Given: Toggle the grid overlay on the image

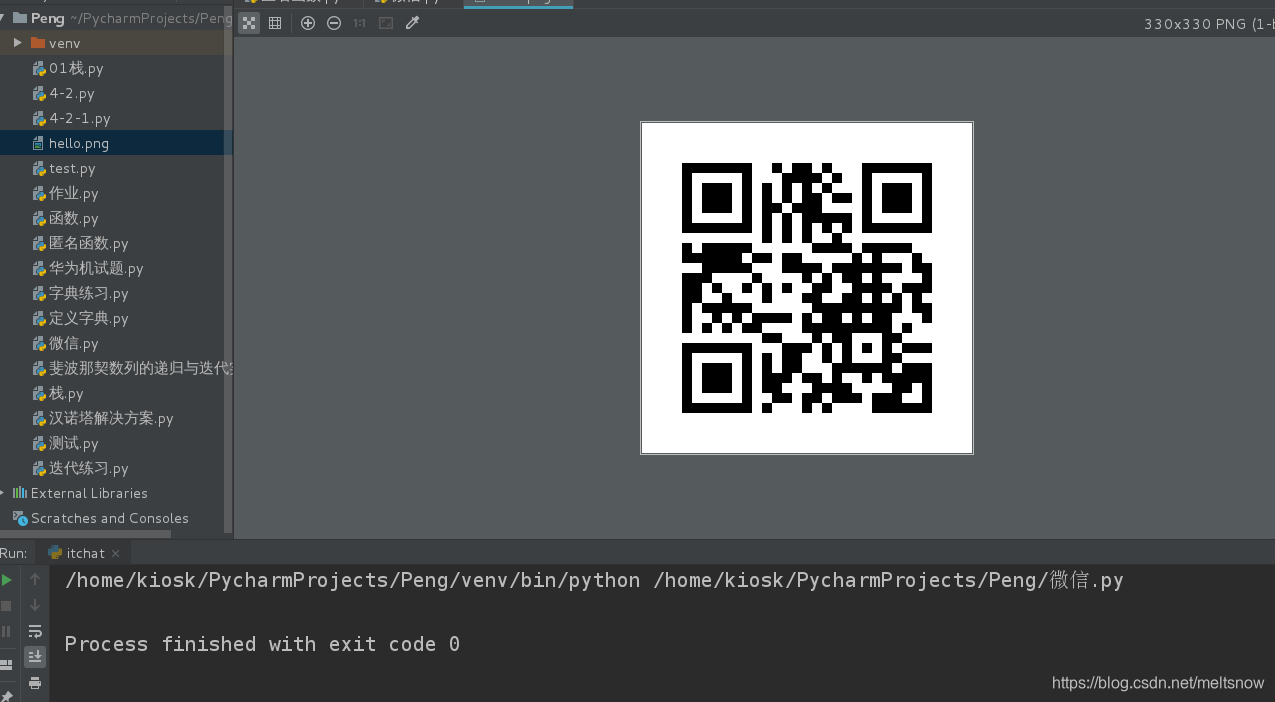Looking at the screenshot, I should click(x=275, y=23).
